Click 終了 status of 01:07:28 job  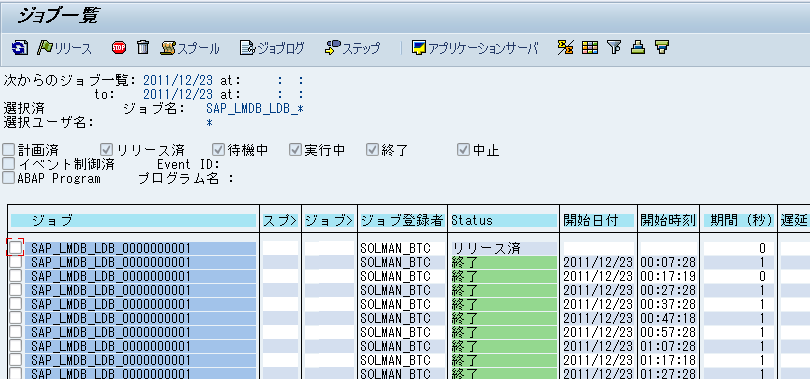tap(504, 346)
